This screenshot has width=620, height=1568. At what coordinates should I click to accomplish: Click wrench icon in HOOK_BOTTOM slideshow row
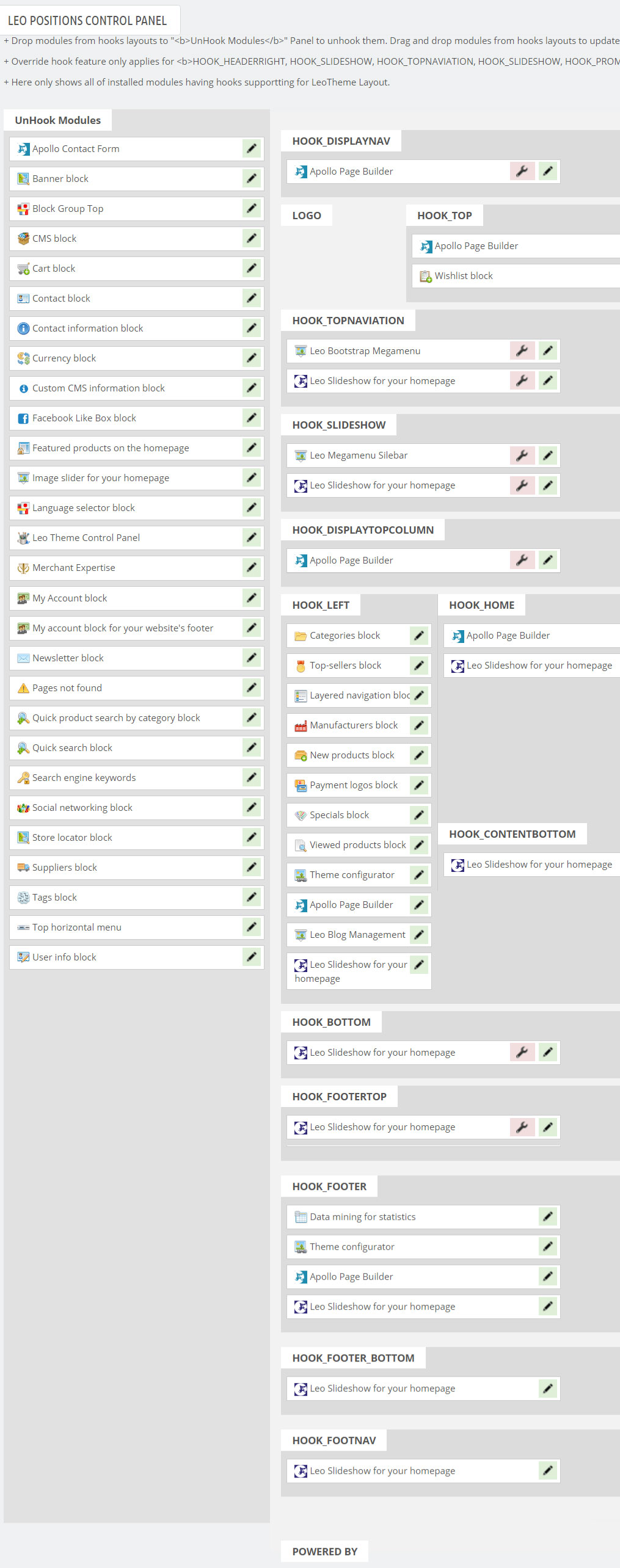522,1052
